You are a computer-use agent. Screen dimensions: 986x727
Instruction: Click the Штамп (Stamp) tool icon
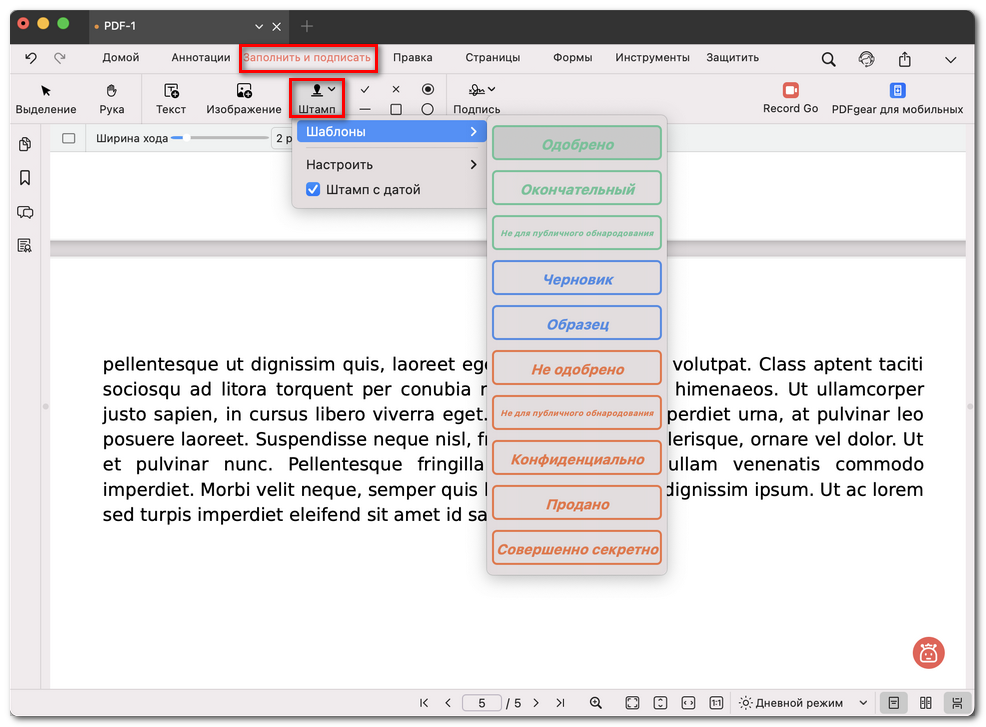pyautogui.click(x=317, y=91)
